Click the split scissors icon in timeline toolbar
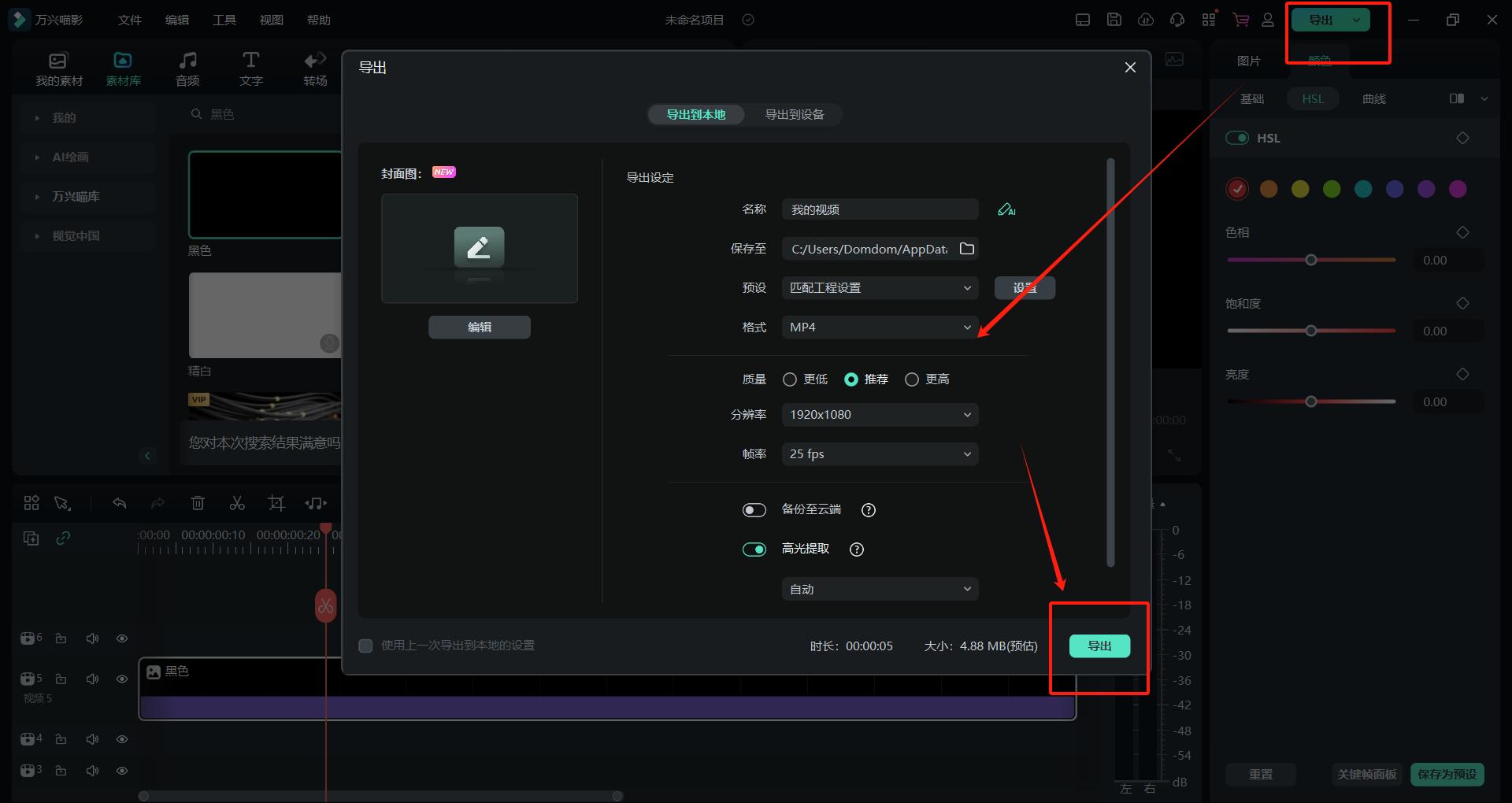This screenshot has width=1512, height=803. point(237,503)
